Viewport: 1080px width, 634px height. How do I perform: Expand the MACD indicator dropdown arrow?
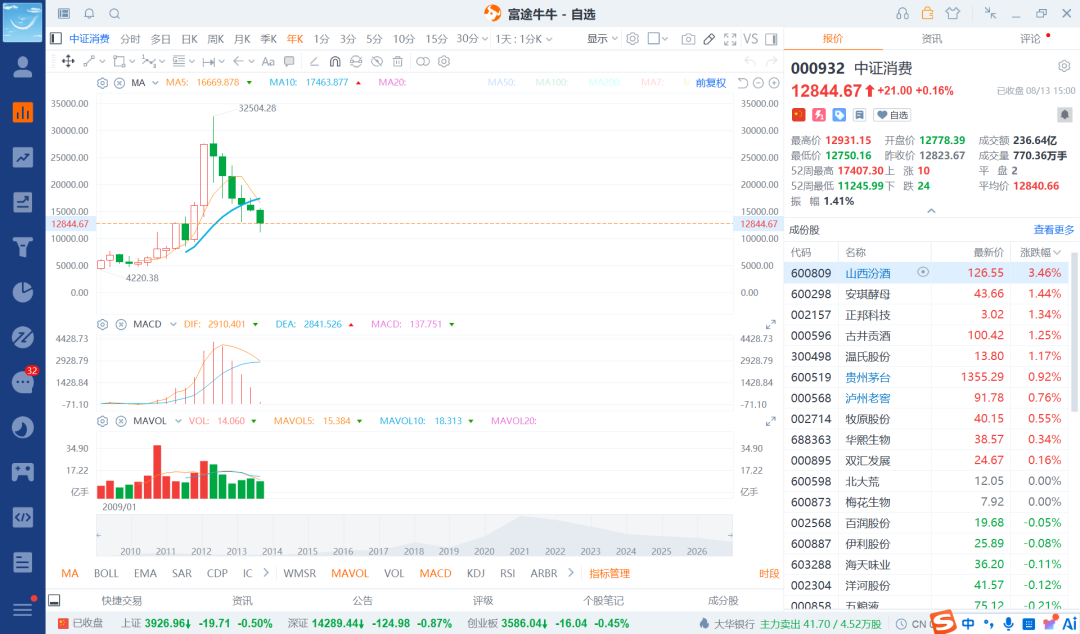pos(173,324)
